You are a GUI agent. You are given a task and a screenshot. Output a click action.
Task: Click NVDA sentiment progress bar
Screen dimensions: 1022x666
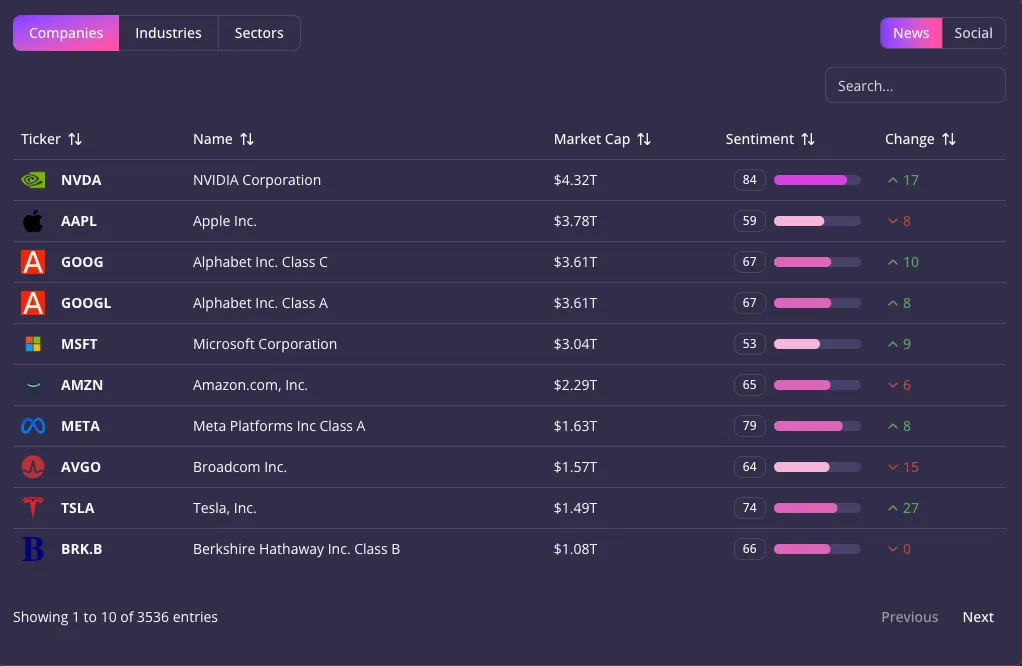coord(817,180)
